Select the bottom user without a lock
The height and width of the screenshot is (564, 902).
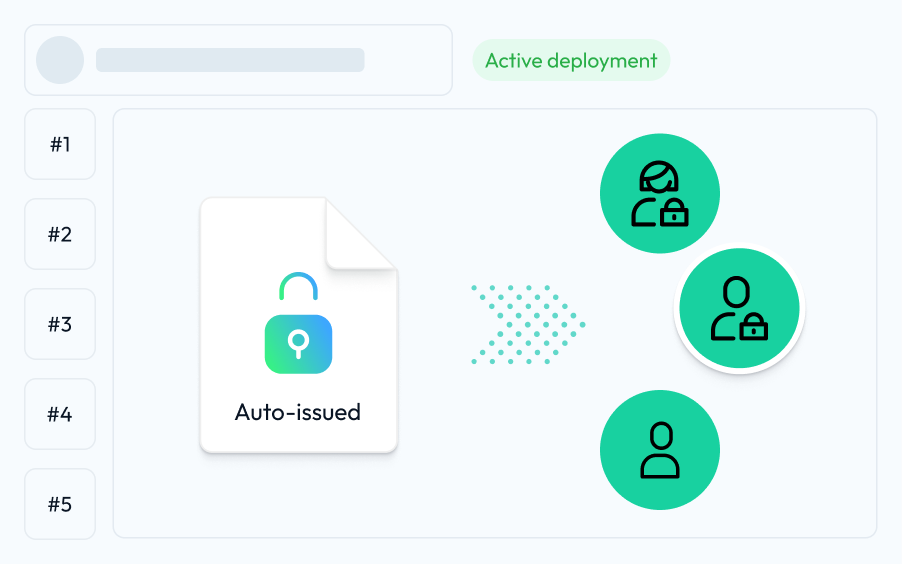[660, 450]
